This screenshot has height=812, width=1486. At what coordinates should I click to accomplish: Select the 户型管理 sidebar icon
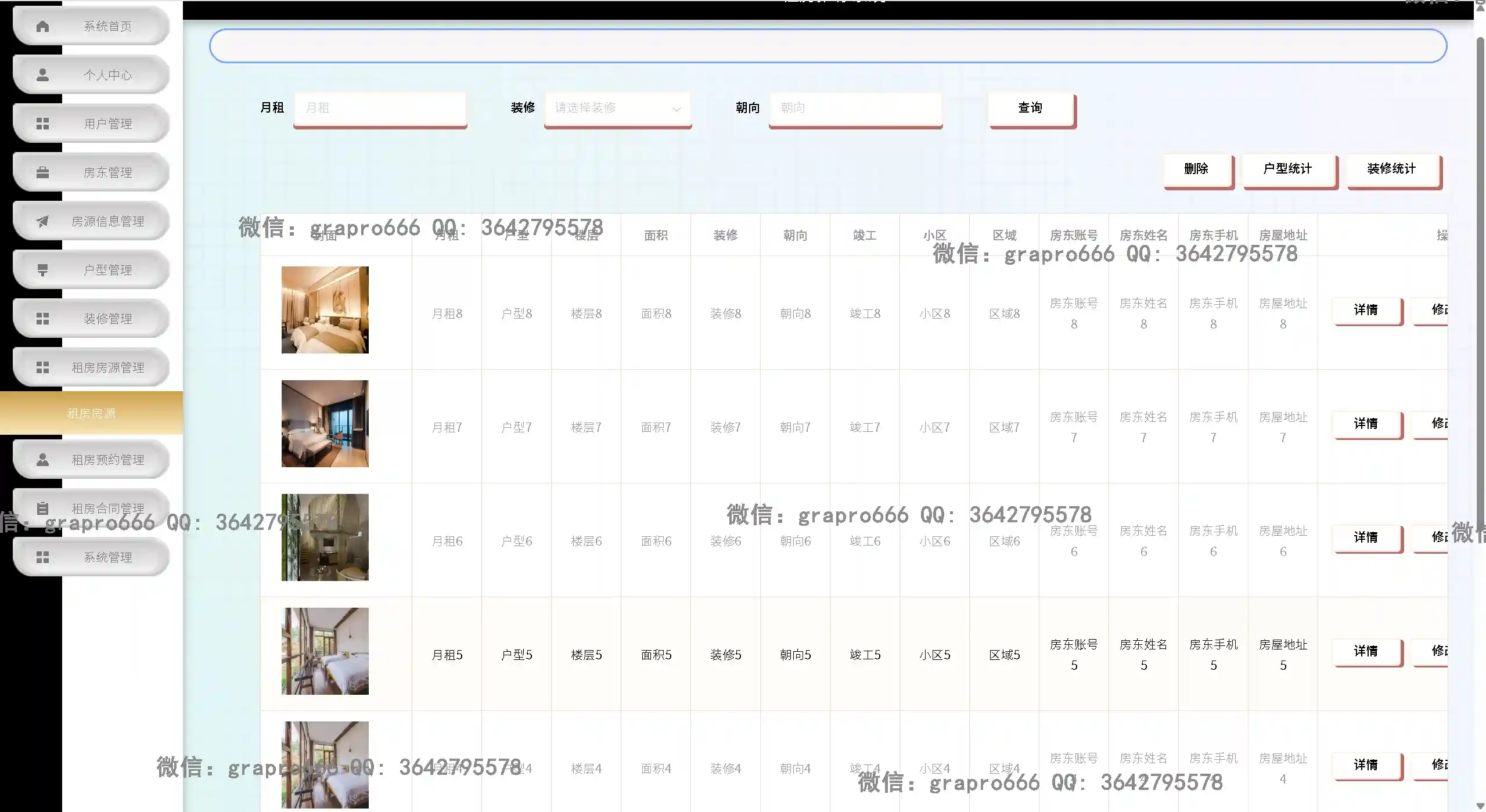[44, 269]
